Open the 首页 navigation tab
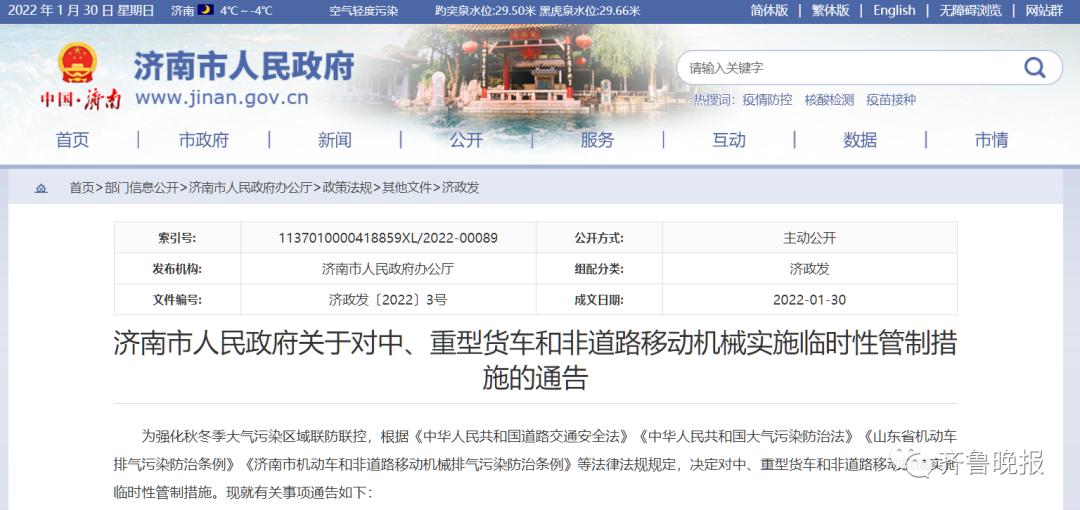1080x510 pixels. [72, 140]
